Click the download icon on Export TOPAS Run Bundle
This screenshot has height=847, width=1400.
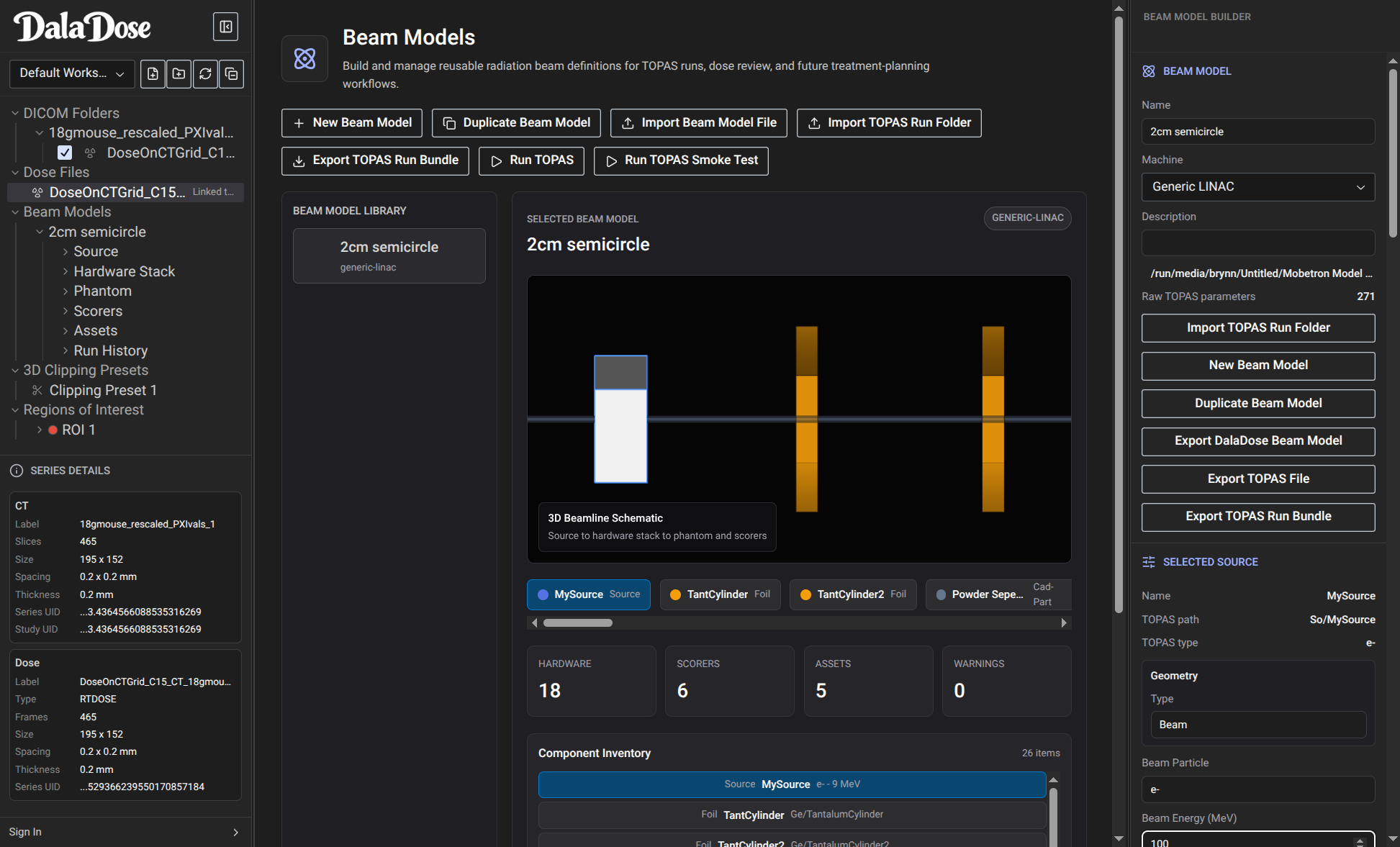click(x=299, y=161)
